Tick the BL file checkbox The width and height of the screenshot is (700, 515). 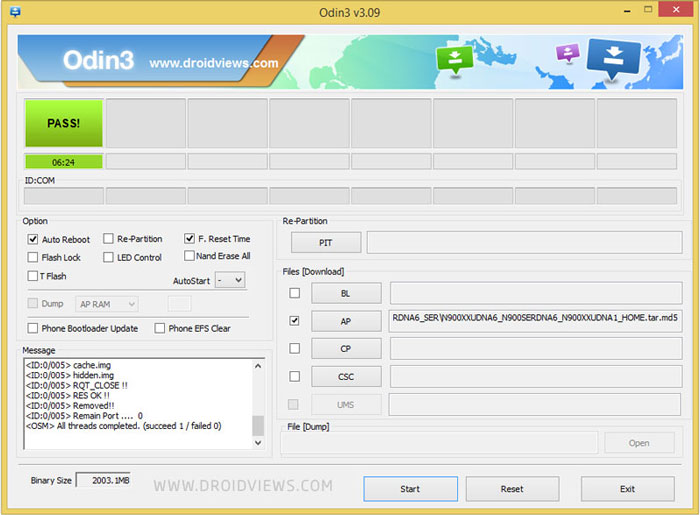(295, 293)
